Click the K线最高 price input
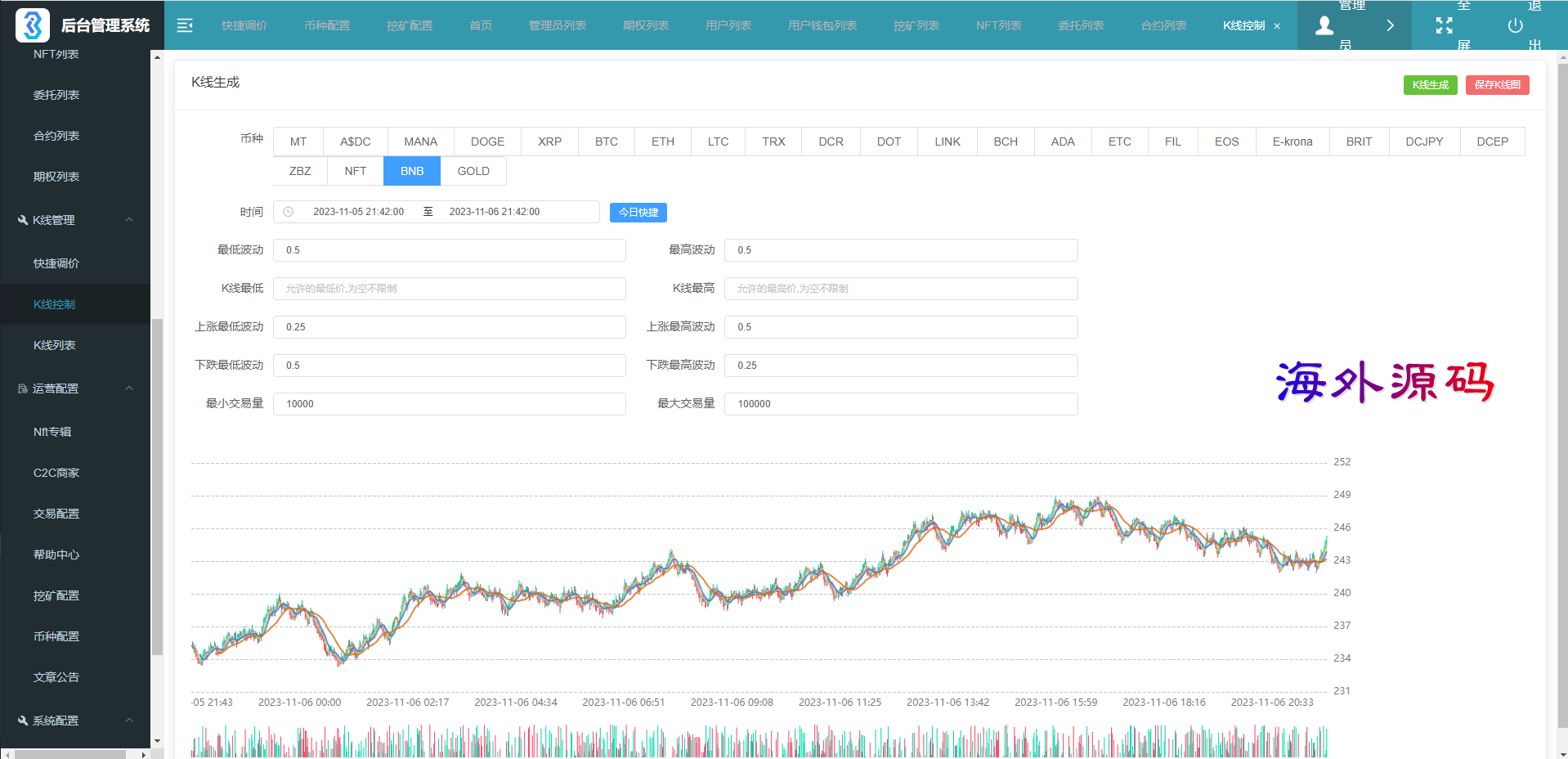The image size is (1568, 759). pyautogui.click(x=901, y=289)
